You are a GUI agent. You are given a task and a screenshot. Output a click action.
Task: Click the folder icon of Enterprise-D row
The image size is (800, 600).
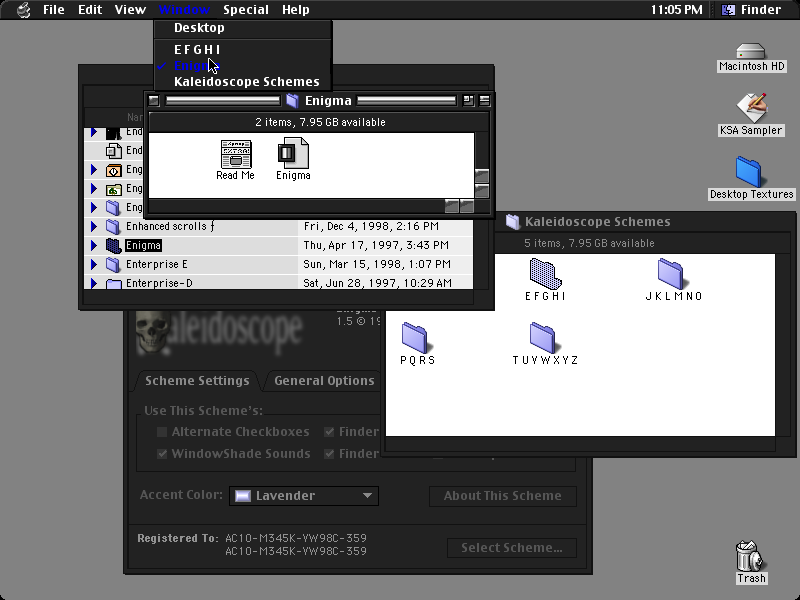click(x=113, y=283)
